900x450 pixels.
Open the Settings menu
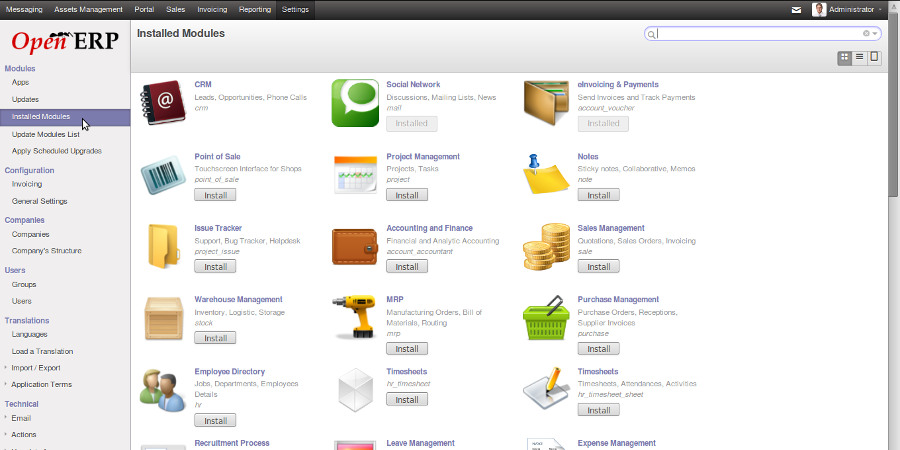coord(296,10)
